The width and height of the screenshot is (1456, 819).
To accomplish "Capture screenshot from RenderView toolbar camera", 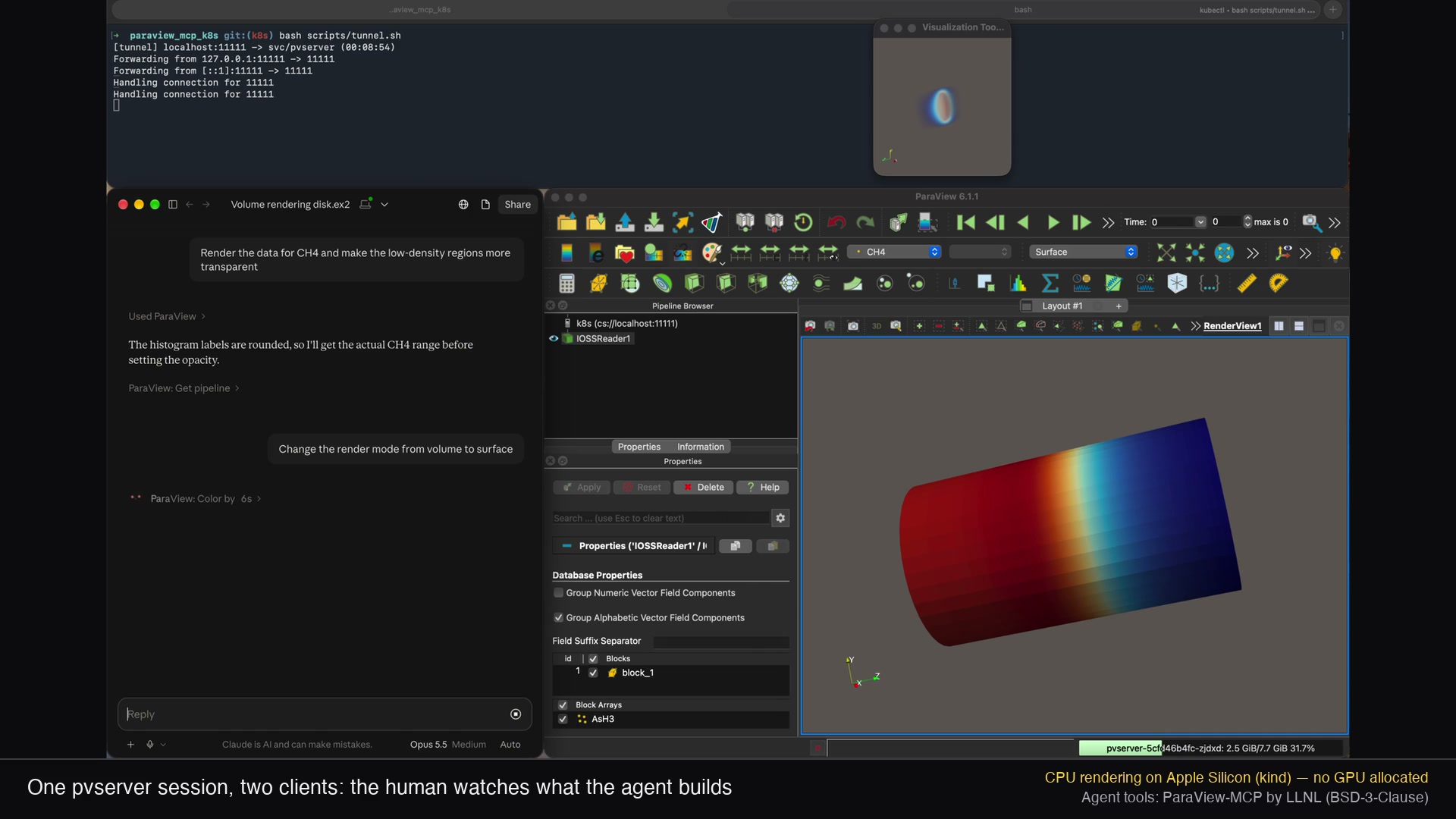I will [x=853, y=326].
